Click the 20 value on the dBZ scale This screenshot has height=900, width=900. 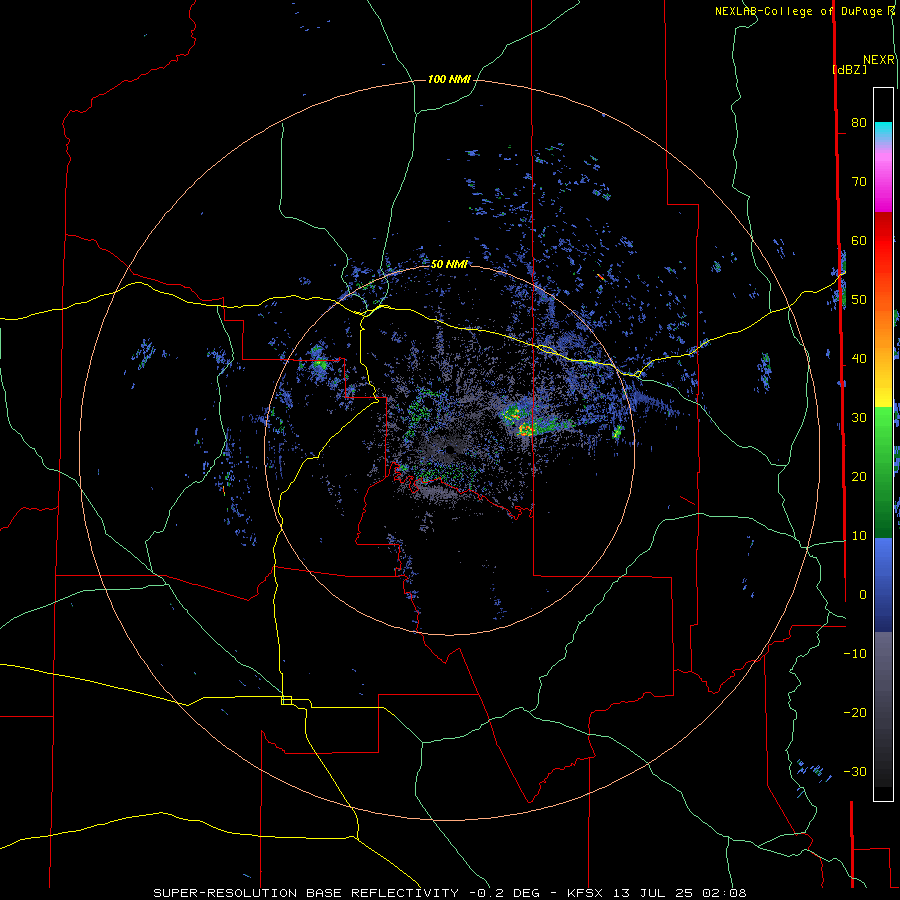(859, 477)
